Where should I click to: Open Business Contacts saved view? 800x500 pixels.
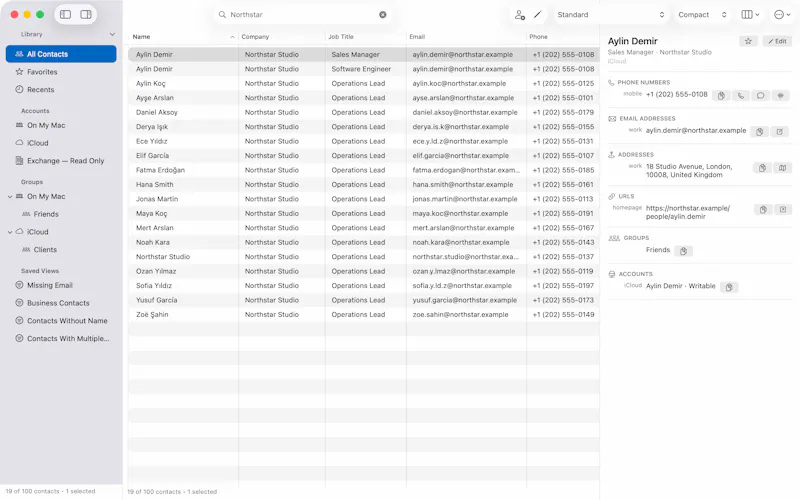[x=61, y=303]
